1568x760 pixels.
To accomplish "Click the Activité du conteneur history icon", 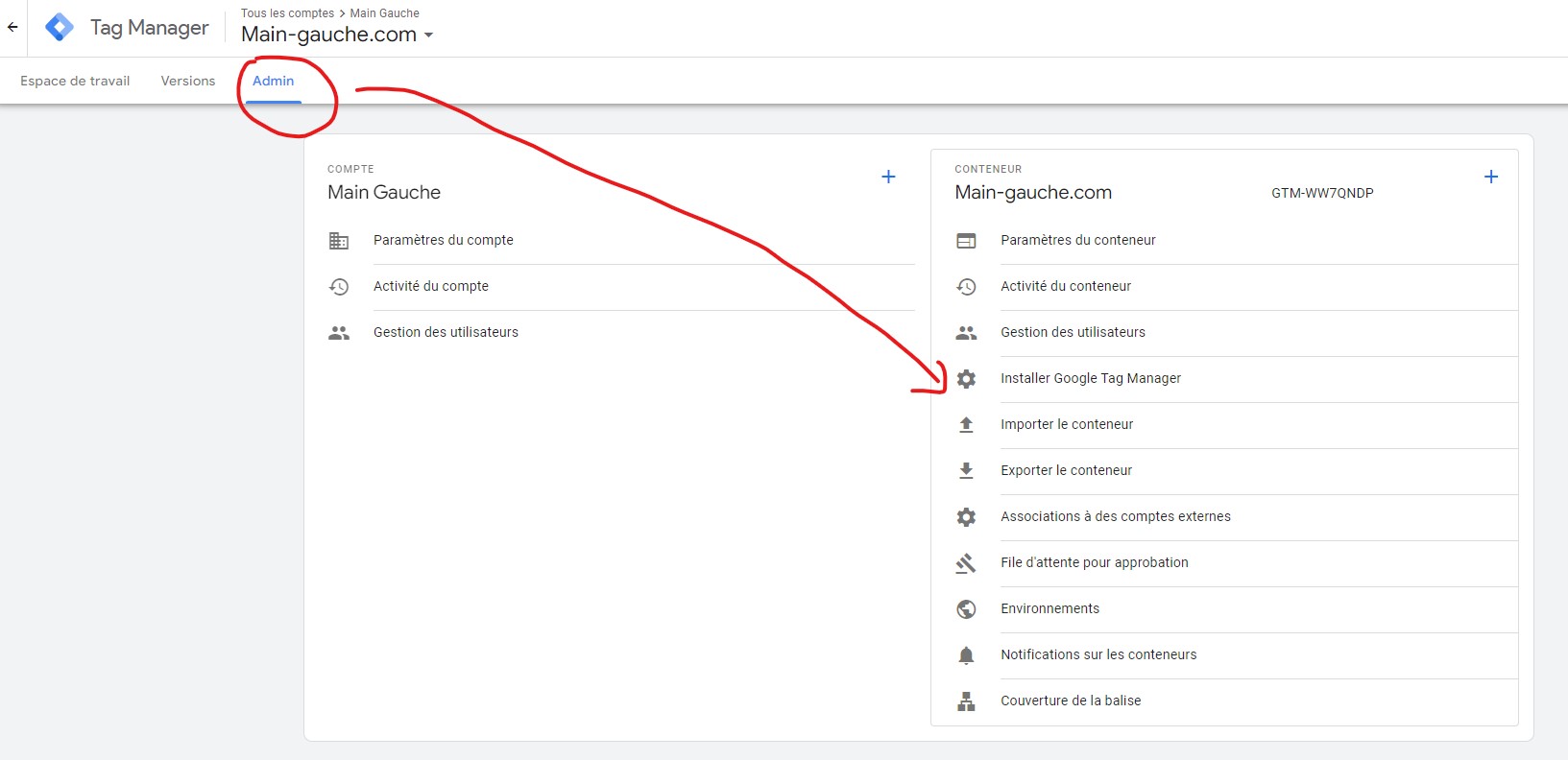I will tap(966, 287).
